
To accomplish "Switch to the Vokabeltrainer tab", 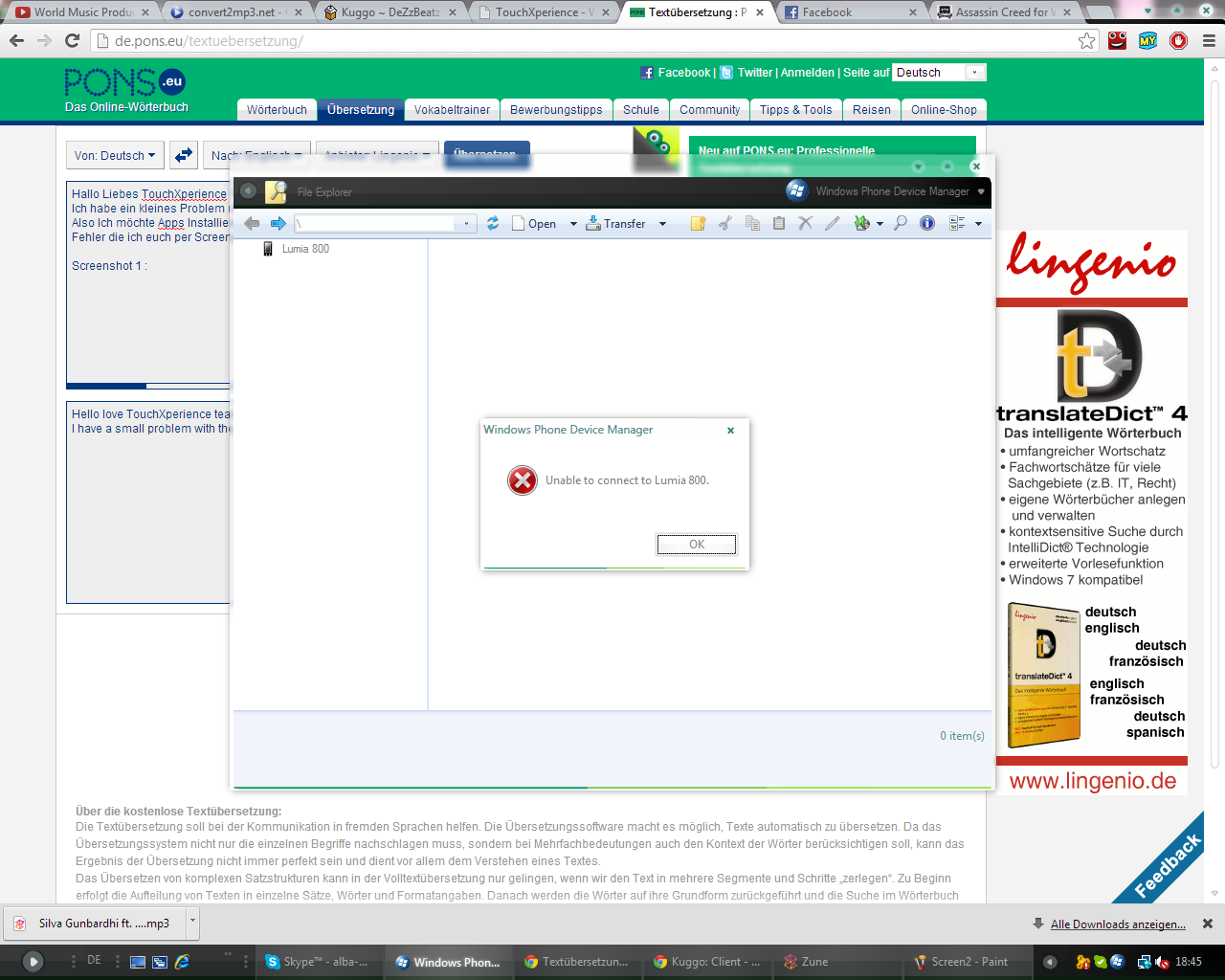I will 452,110.
